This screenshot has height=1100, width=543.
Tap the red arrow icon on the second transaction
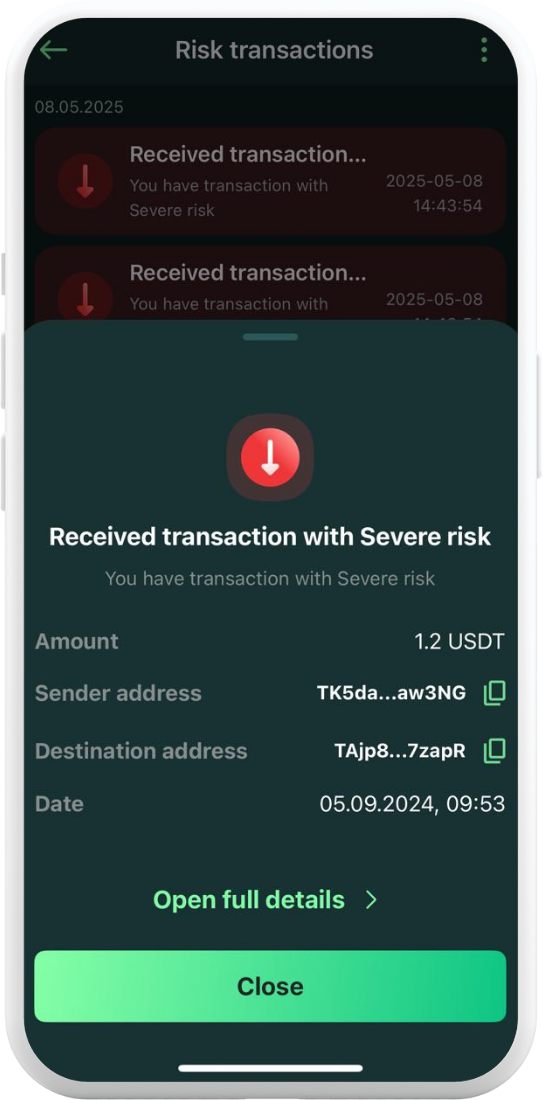click(85, 297)
